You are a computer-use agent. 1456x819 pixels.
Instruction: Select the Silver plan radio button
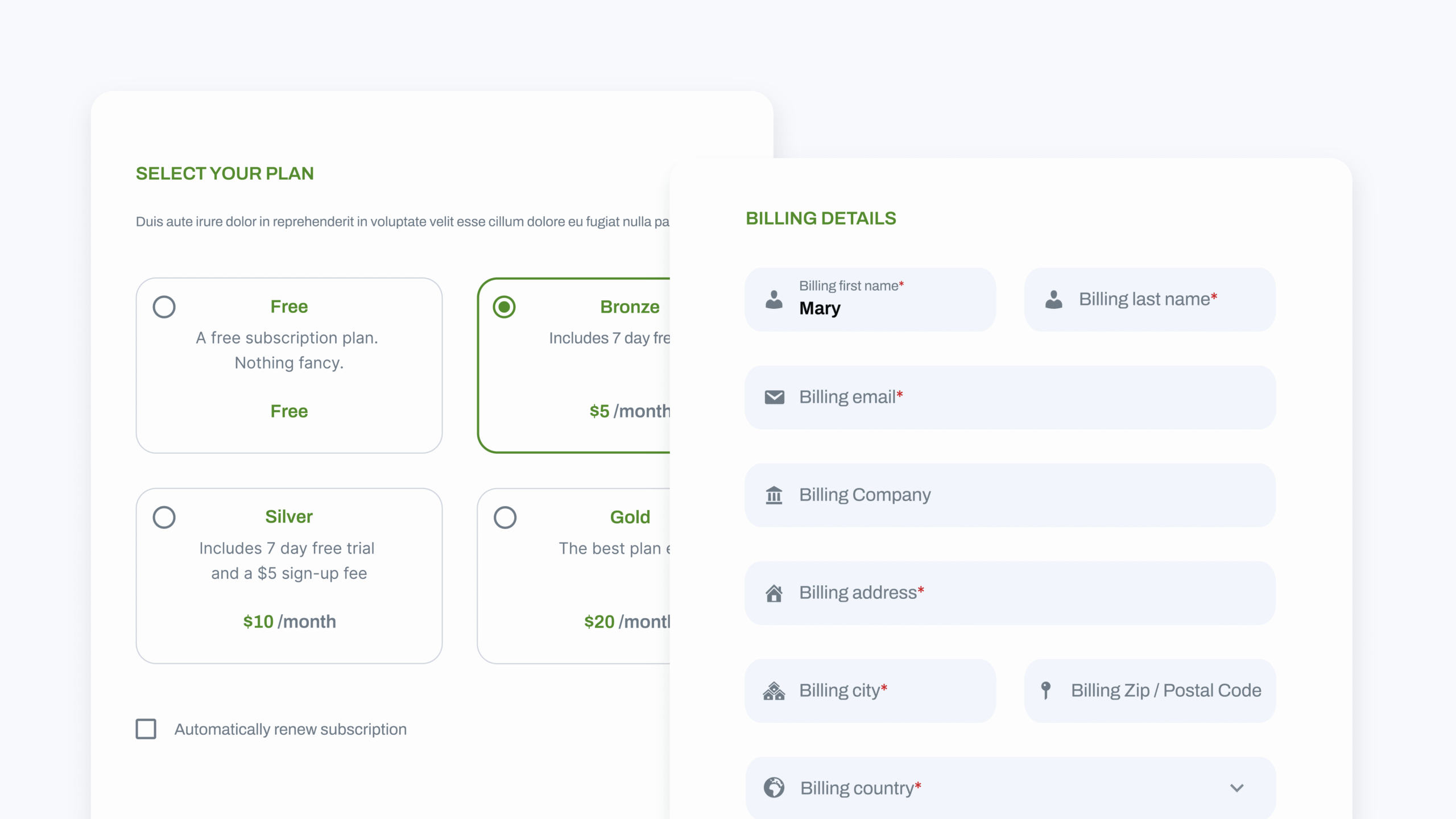click(164, 518)
